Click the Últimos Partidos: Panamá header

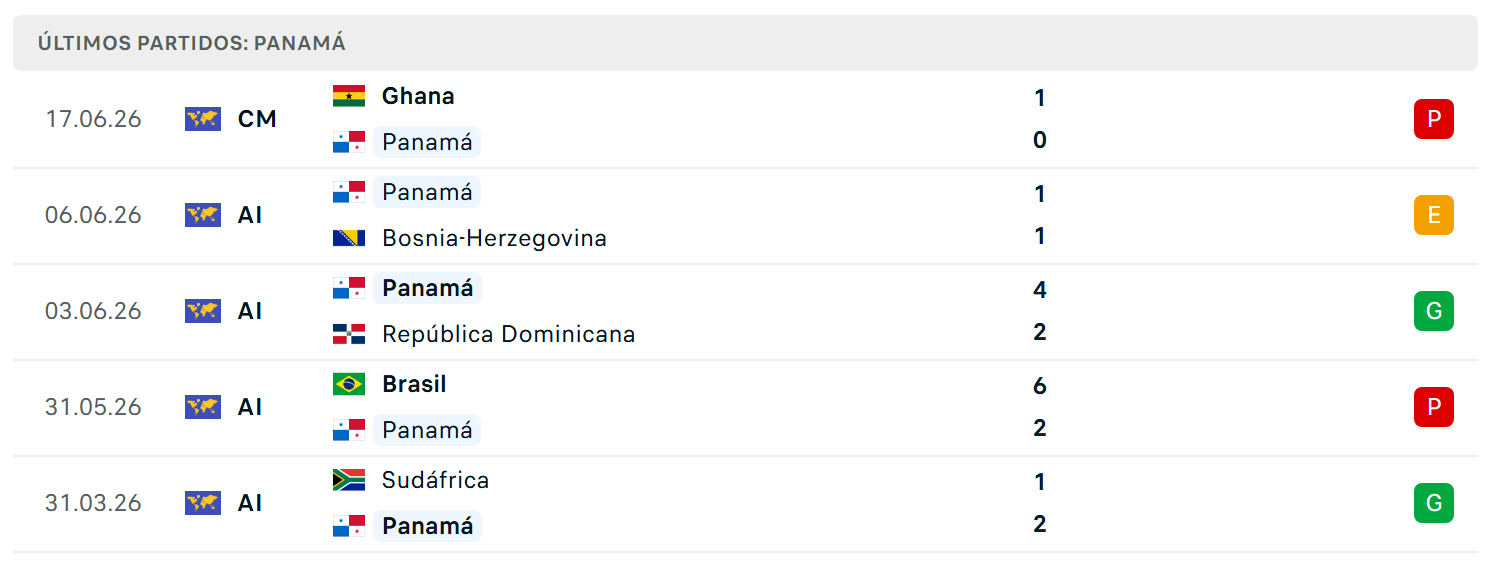tap(192, 43)
